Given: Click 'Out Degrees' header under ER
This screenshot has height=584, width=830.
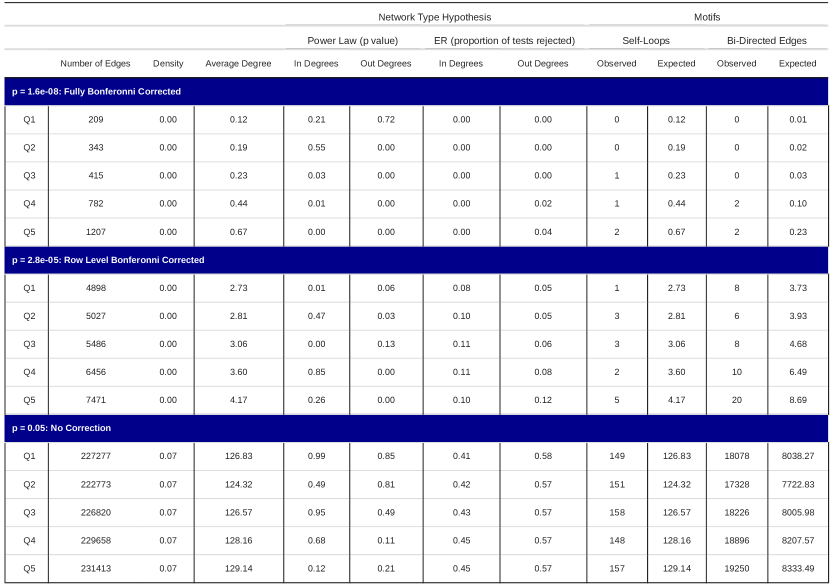Looking at the screenshot, I should click(543, 64).
